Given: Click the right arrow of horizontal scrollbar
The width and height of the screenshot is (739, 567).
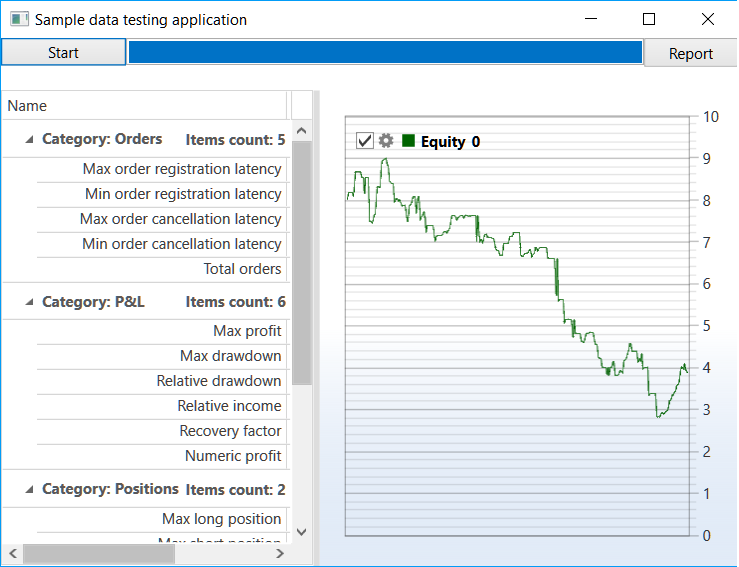Looking at the screenshot, I should point(280,553).
